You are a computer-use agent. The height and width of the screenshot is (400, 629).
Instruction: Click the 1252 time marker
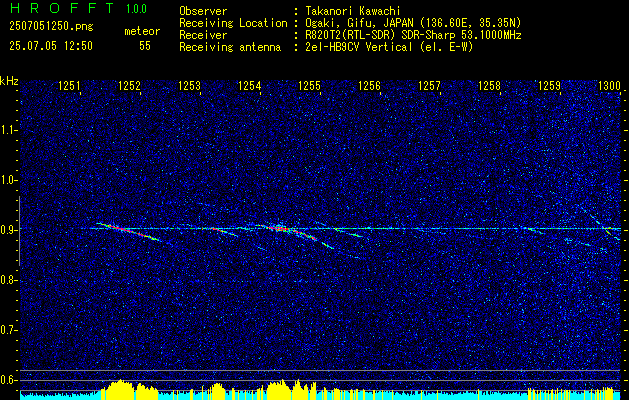(130, 85)
